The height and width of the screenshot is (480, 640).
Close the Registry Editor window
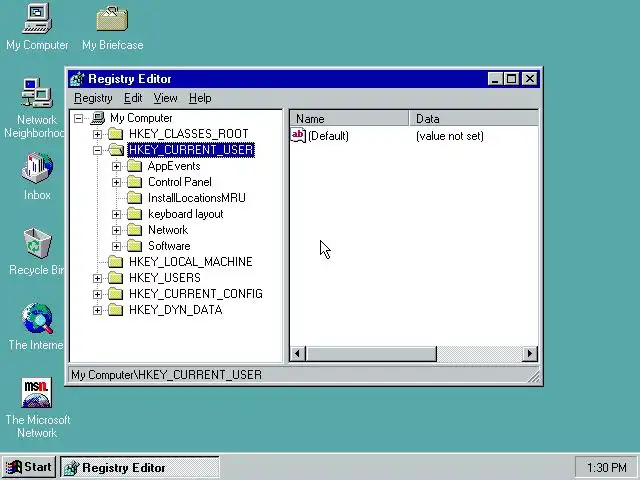(x=530, y=79)
